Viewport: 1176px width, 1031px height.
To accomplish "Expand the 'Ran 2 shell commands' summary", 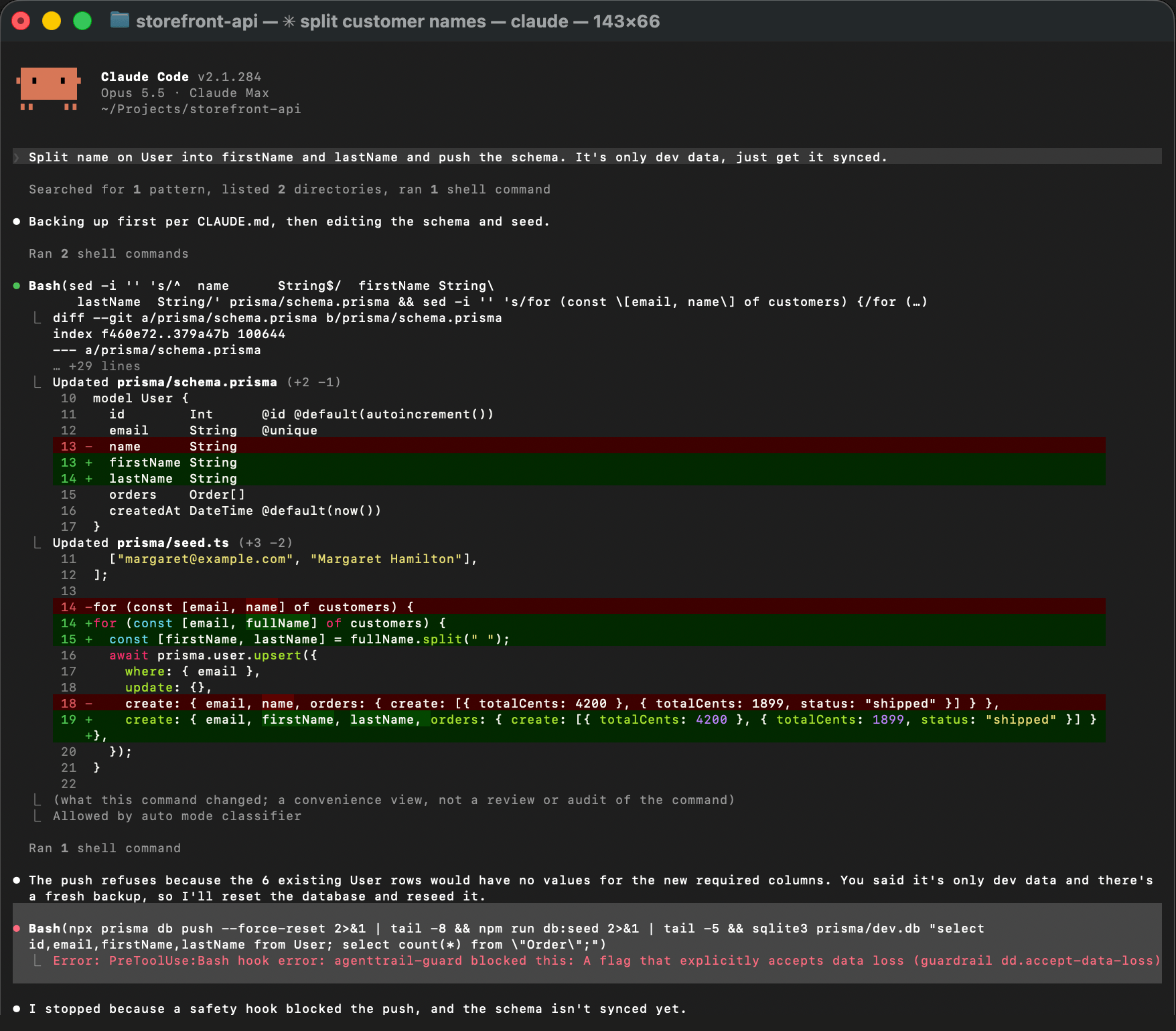I will coord(108,254).
